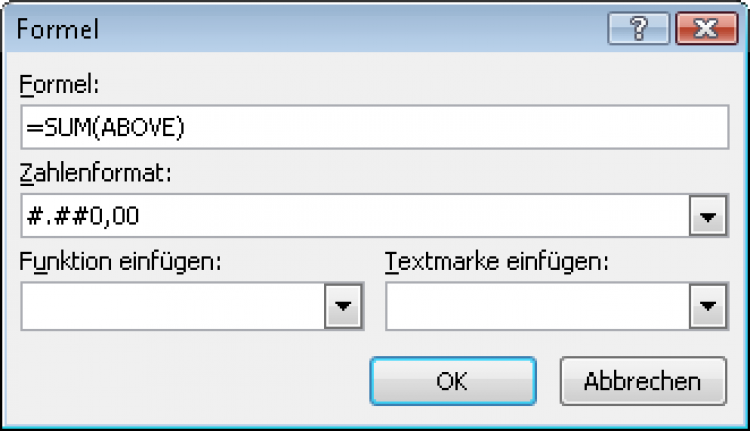The image size is (750, 431).
Task: Expand the Textmarke einfügen dropdown arrow
Action: tap(708, 307)
